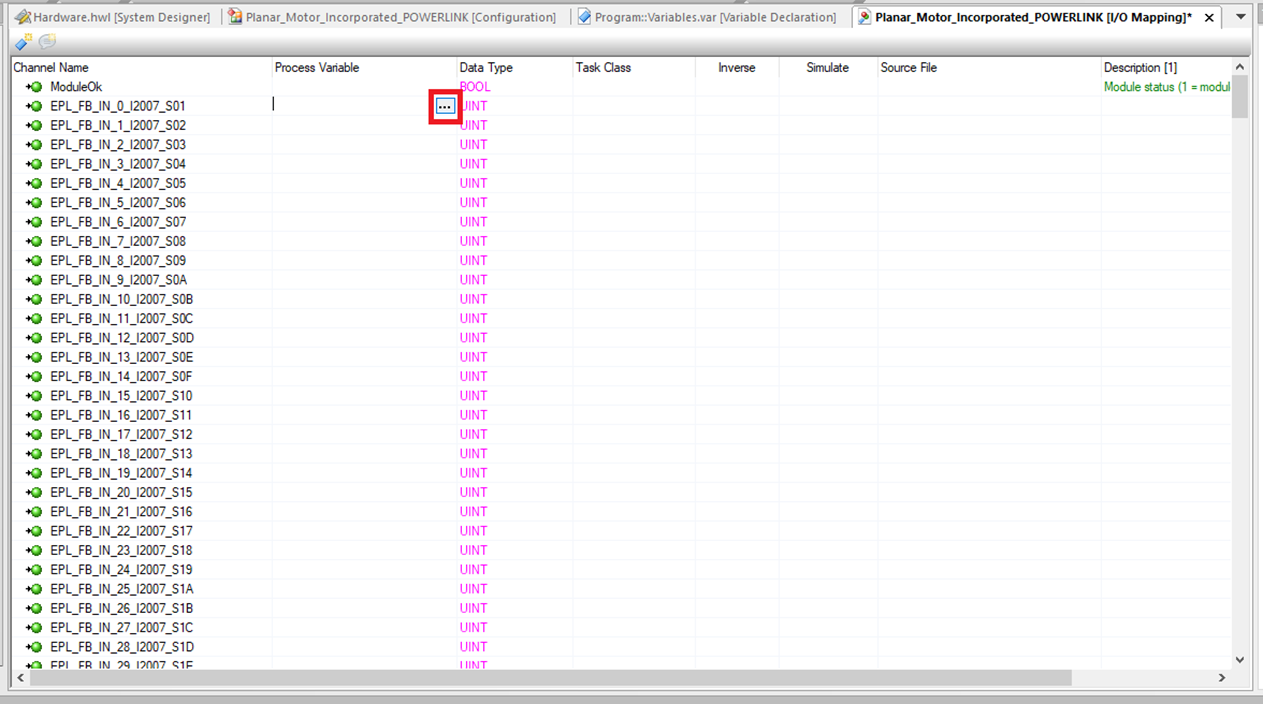This screenshot has height=704, width=1263.
Task: Click the Channel Name column header
Action: pos(51,68)
